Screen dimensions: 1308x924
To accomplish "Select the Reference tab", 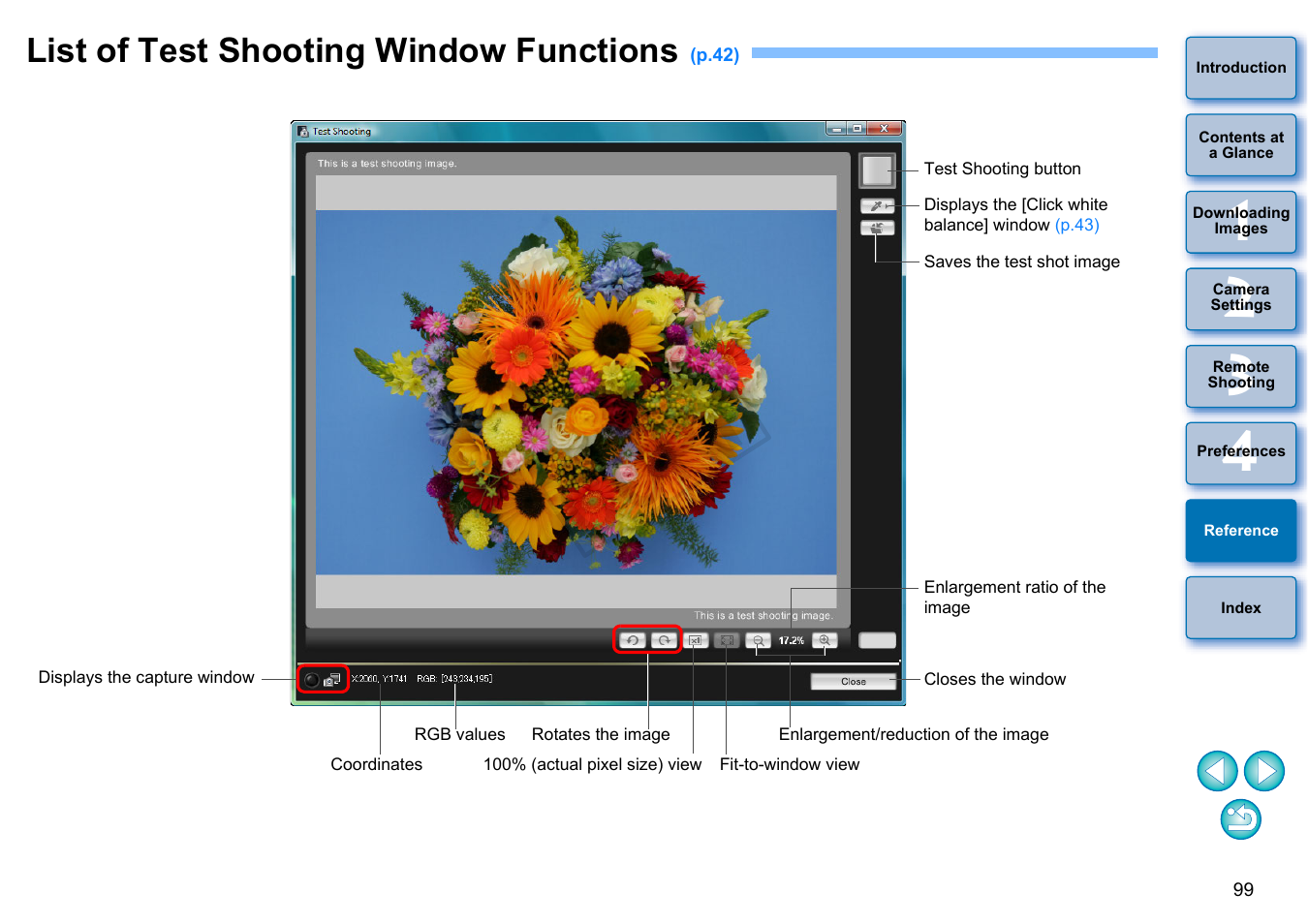I will (x=1241, y=531).
